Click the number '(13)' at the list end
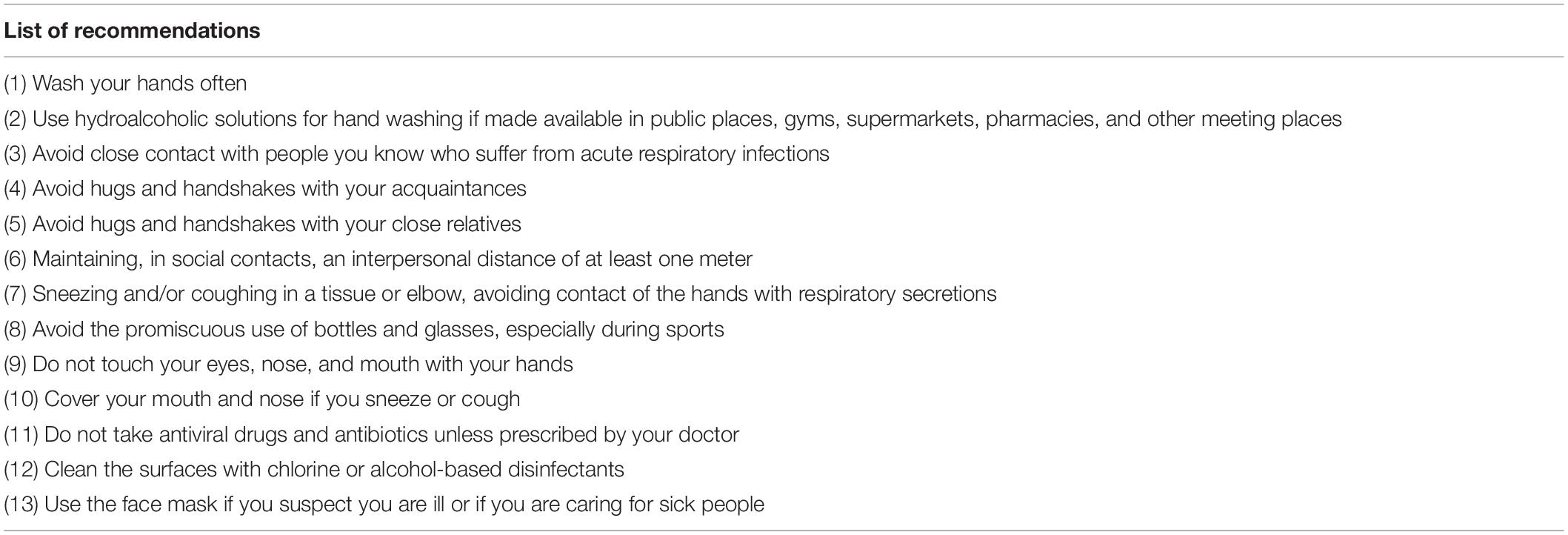The image size is (1568, 535). pos(21,505)
